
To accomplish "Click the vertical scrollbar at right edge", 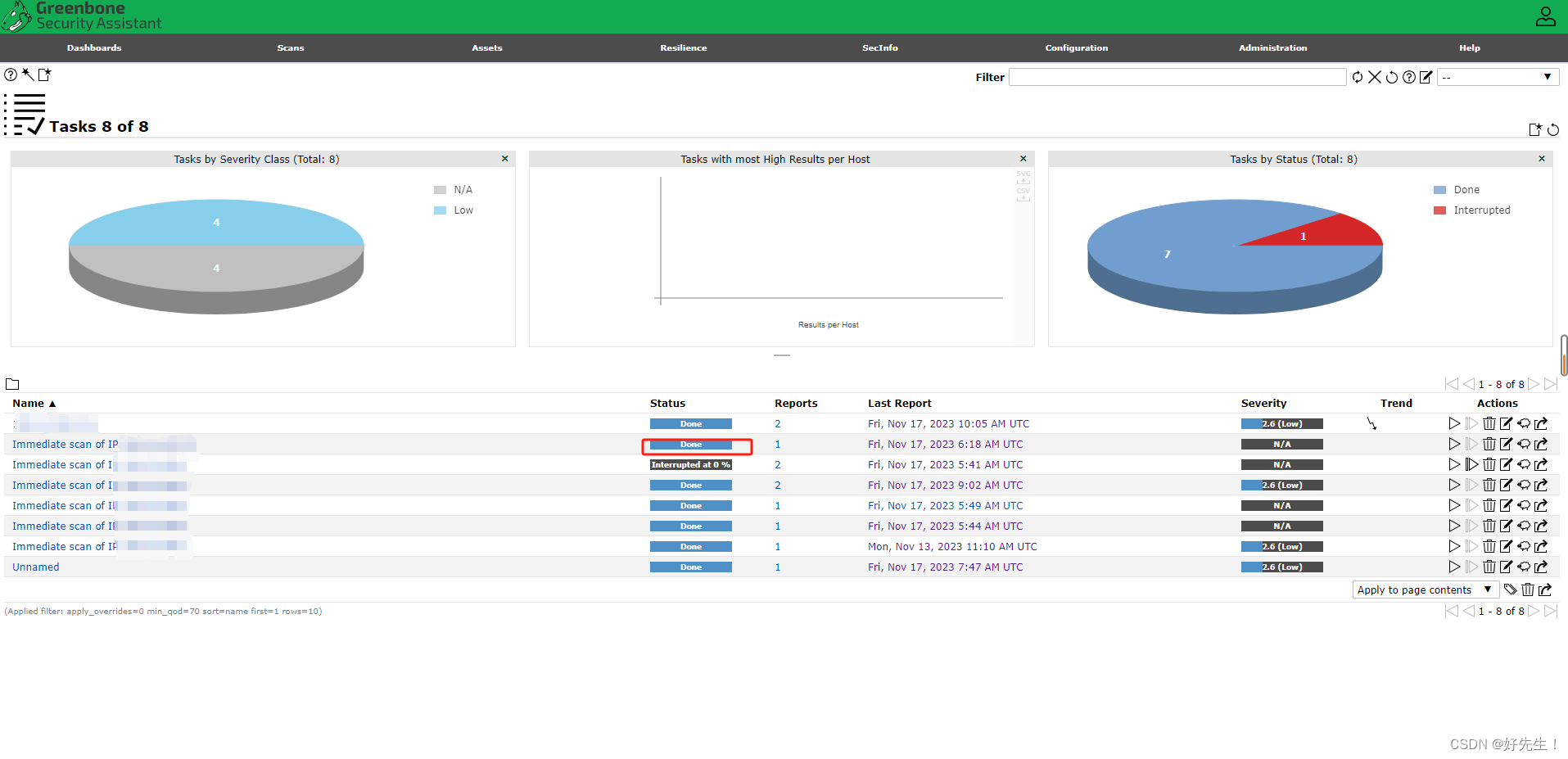I will point(1564,355).
